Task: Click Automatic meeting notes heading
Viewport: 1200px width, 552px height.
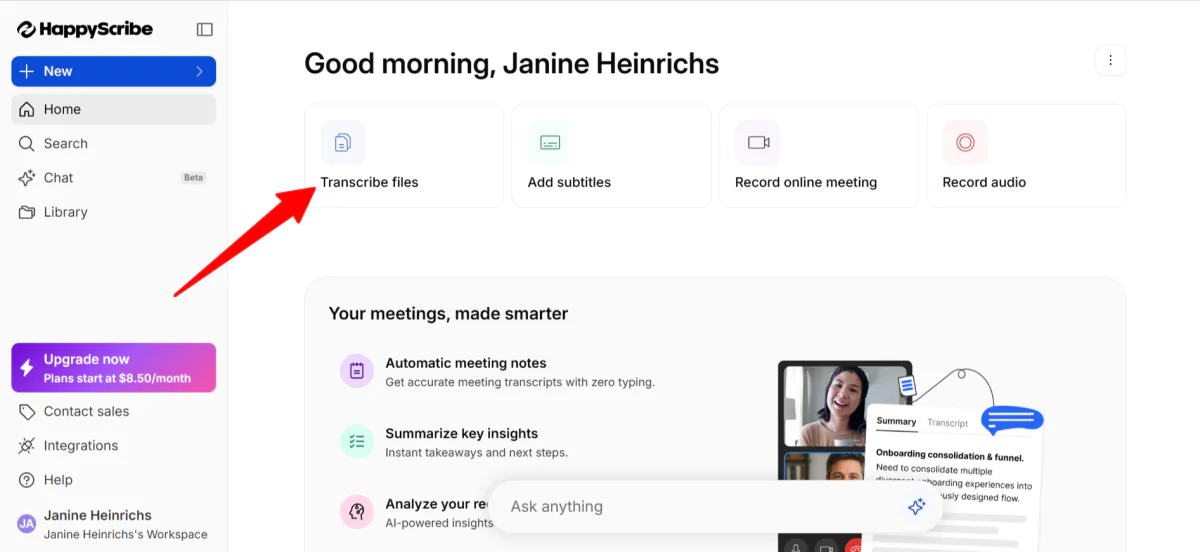Action: click(x=466, y=363)
